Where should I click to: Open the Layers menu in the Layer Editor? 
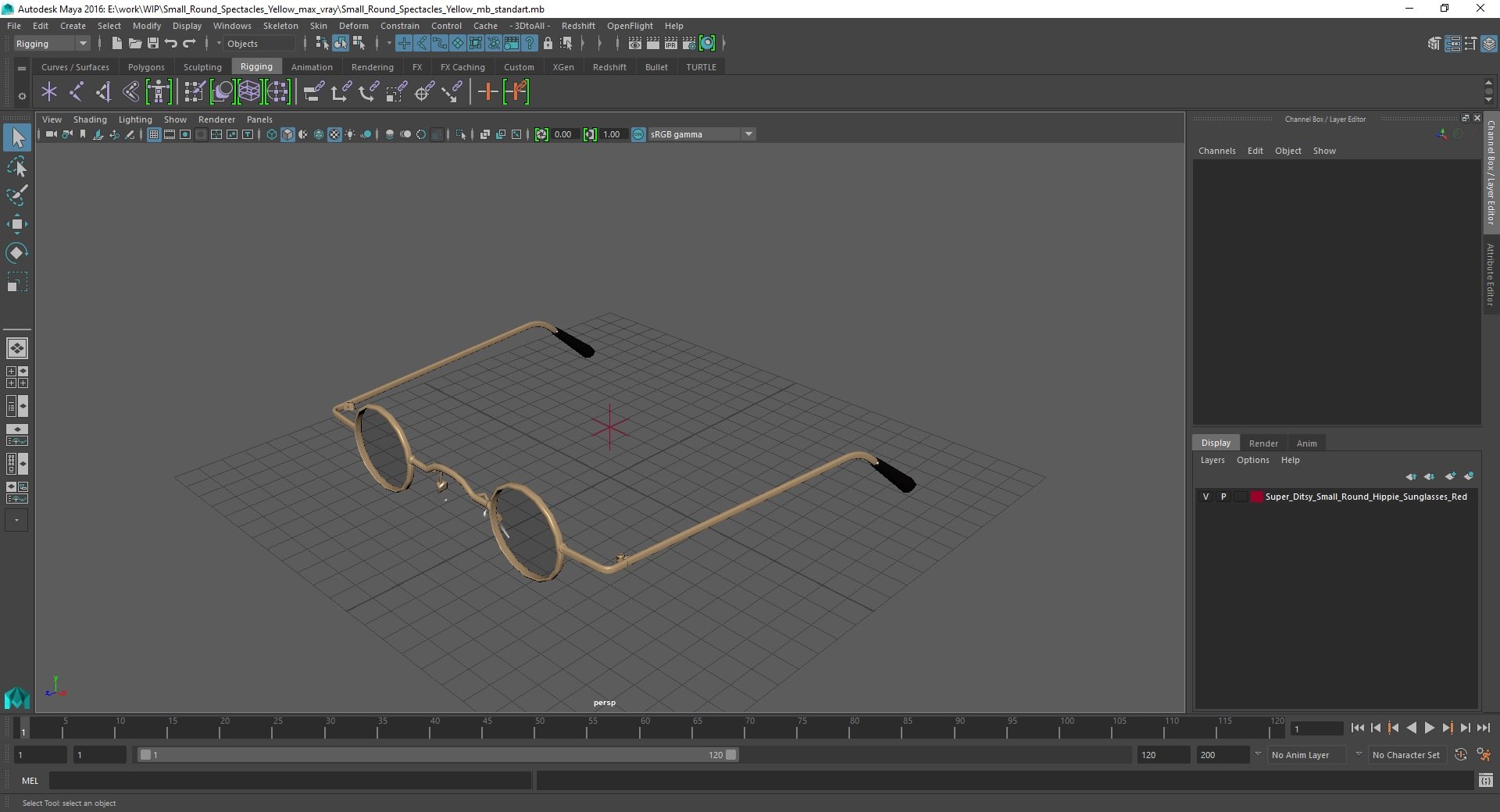pyautogui.click(x=1212, y=460)
